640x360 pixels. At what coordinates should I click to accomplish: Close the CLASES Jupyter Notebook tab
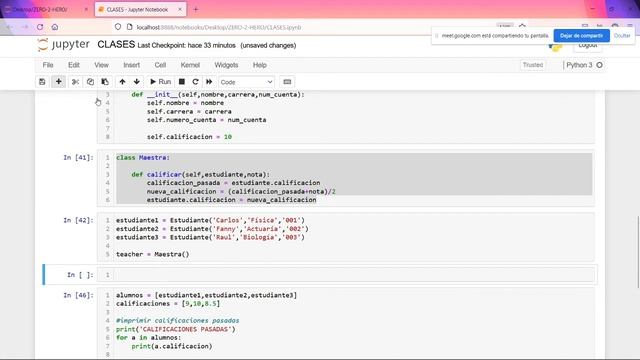click(x=180, y=9)
